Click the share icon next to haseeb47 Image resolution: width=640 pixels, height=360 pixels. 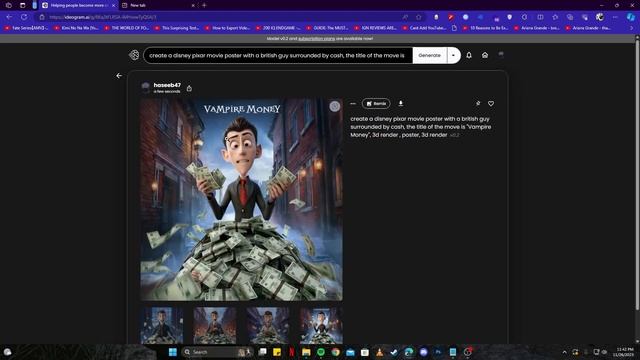click(x=189, y=88)
